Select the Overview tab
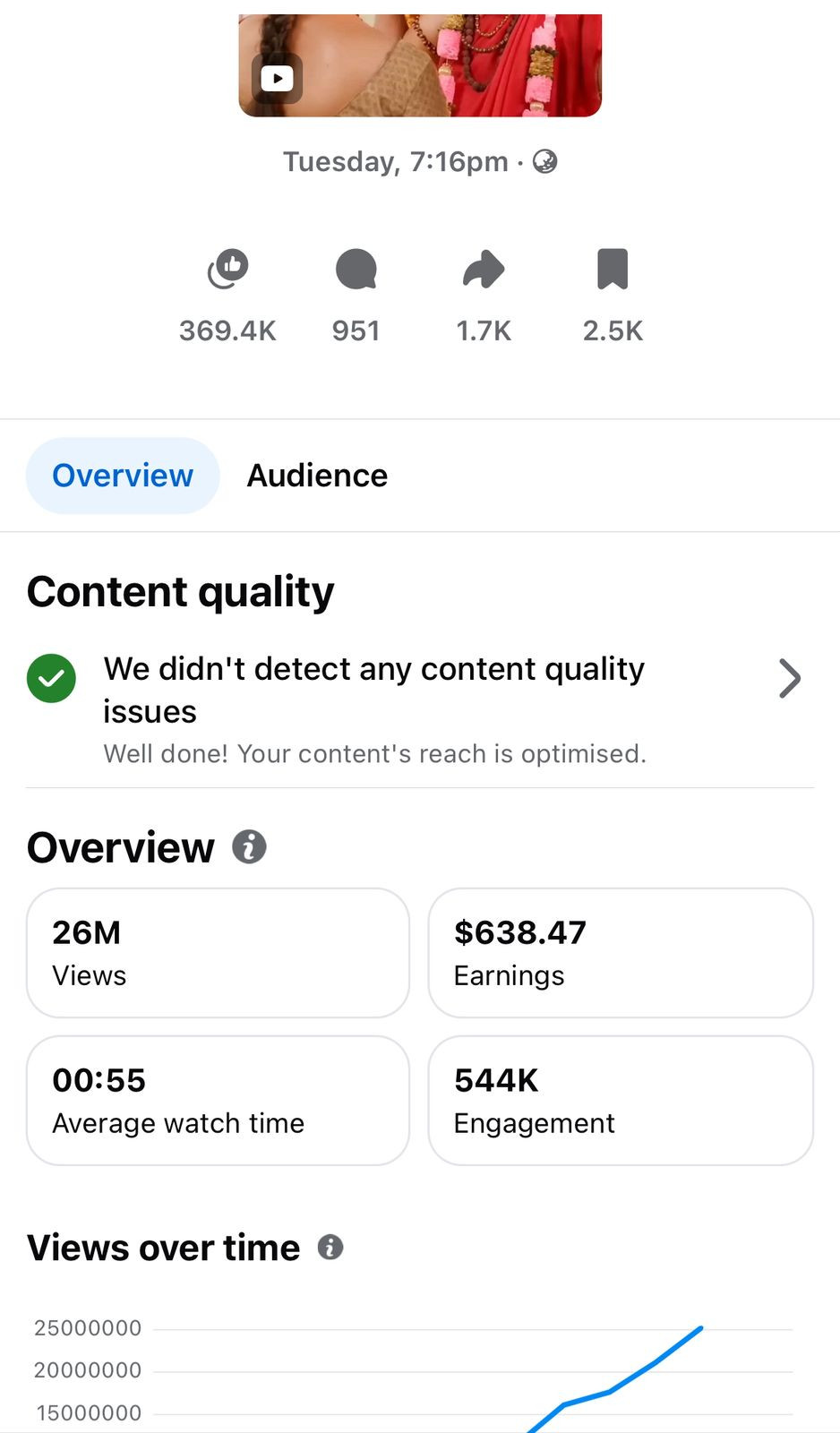 (x=123, y=476)
